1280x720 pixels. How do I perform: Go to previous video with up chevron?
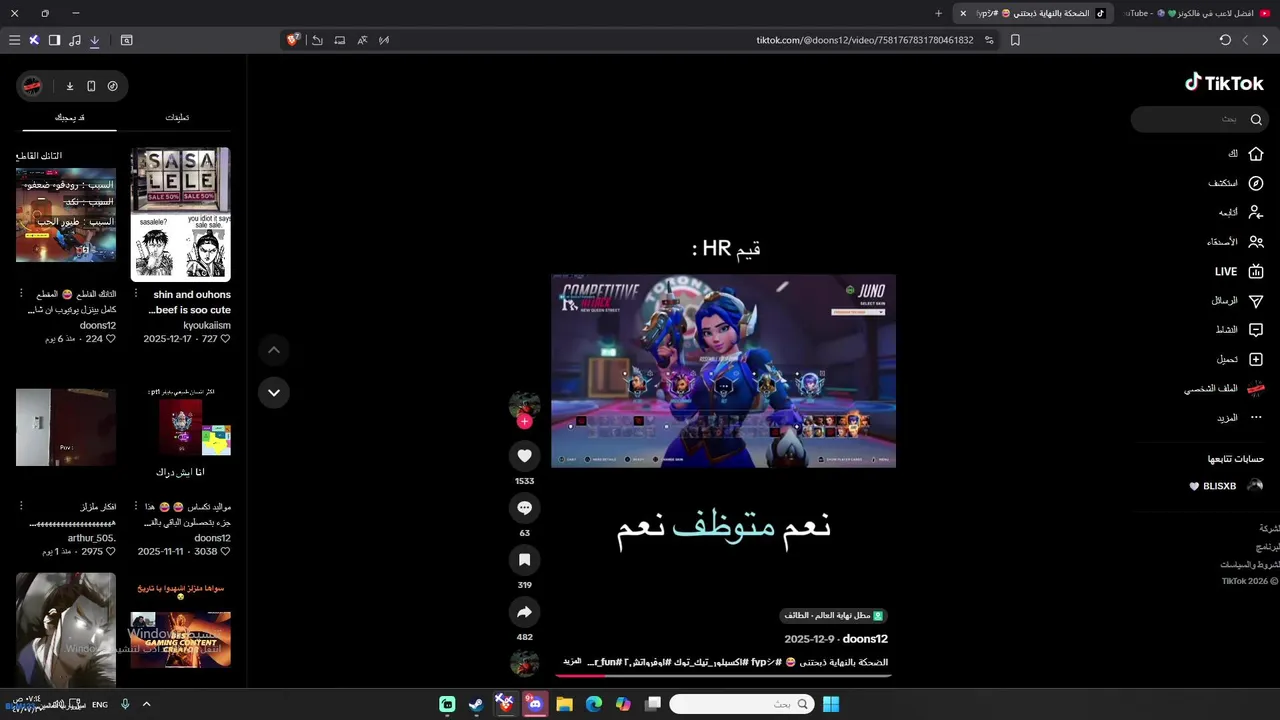click(274, 350)
